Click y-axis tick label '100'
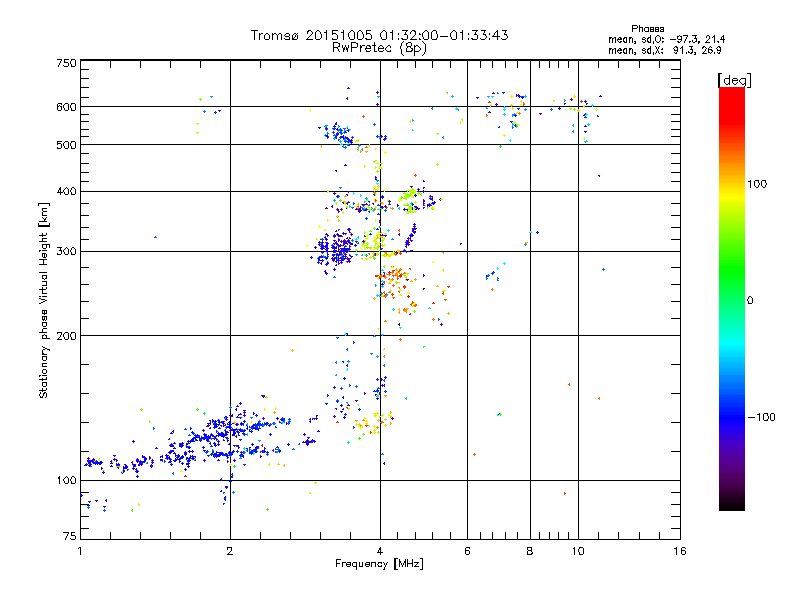The image size is (800, 600). coord(67,481)
